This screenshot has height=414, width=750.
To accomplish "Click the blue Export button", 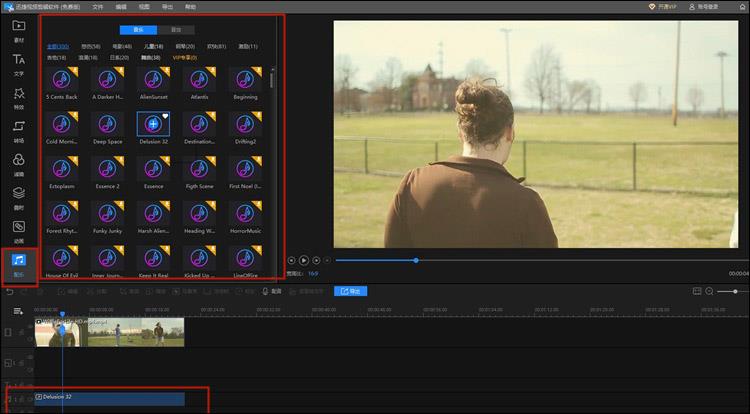I will (351, 291).
